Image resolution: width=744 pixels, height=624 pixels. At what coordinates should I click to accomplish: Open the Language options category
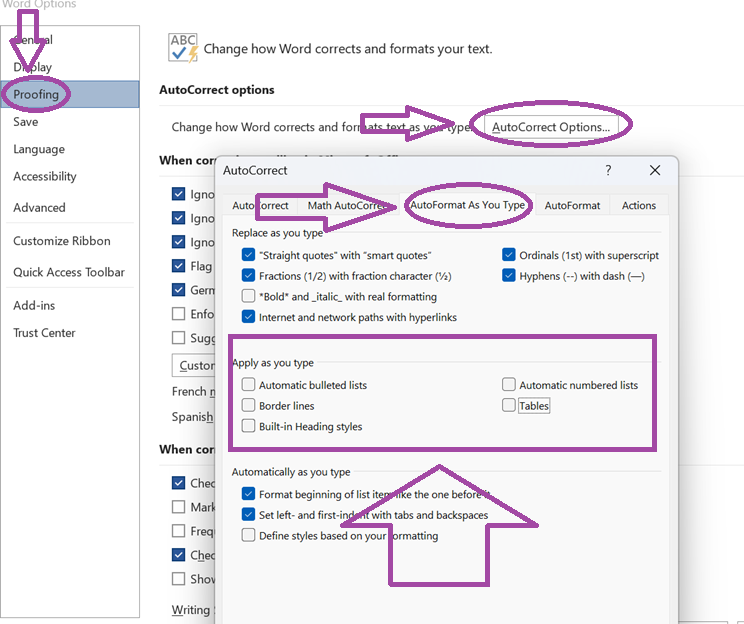tap(39, 149)
